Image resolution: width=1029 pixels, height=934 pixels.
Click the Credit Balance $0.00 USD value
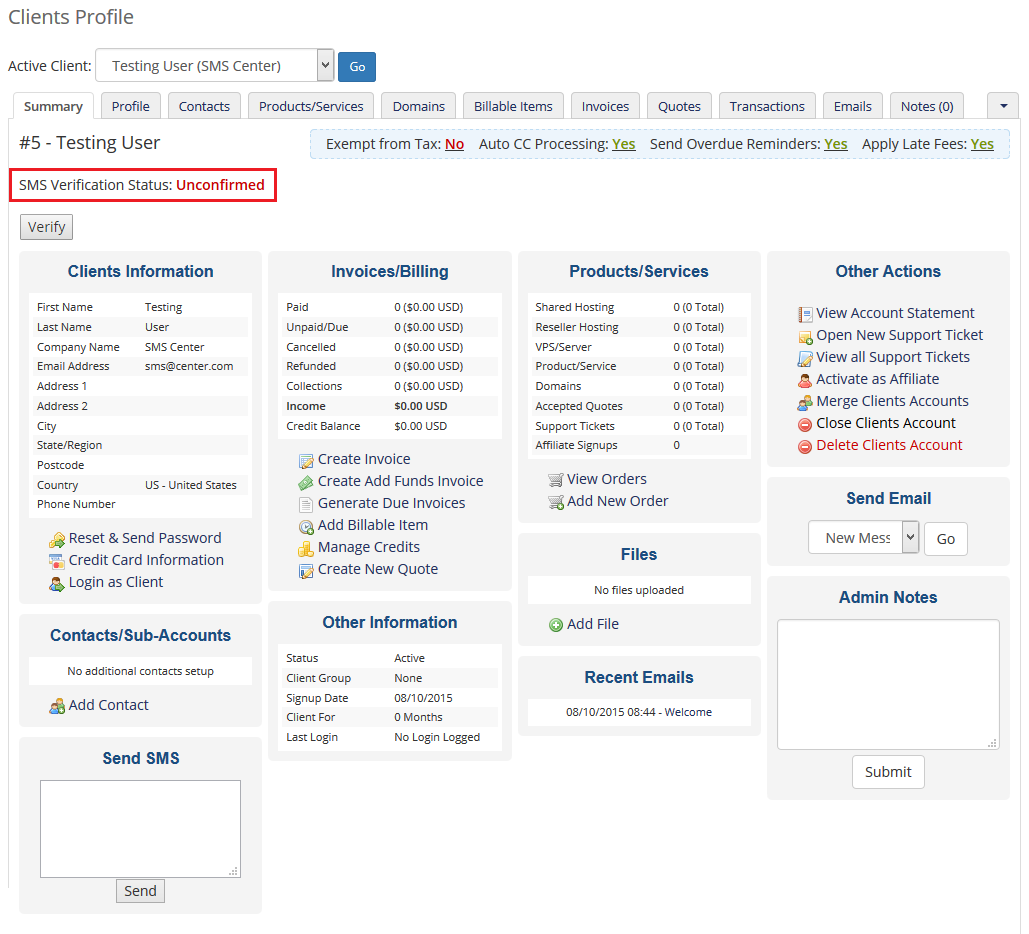(421, 427)
